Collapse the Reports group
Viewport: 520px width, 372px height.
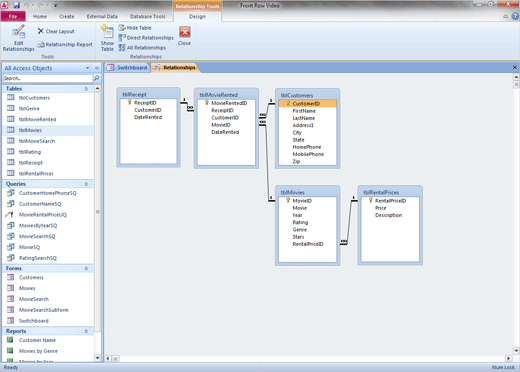[x=86, y=331]
